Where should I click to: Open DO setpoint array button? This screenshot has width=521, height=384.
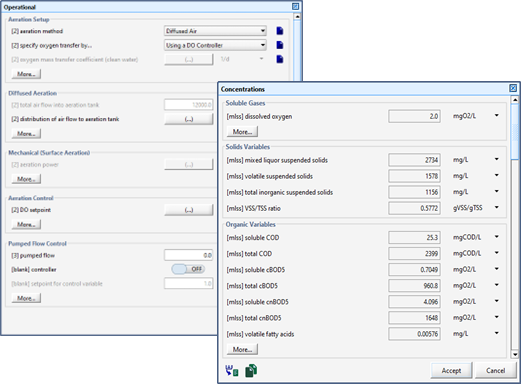(x=189, y=210)
